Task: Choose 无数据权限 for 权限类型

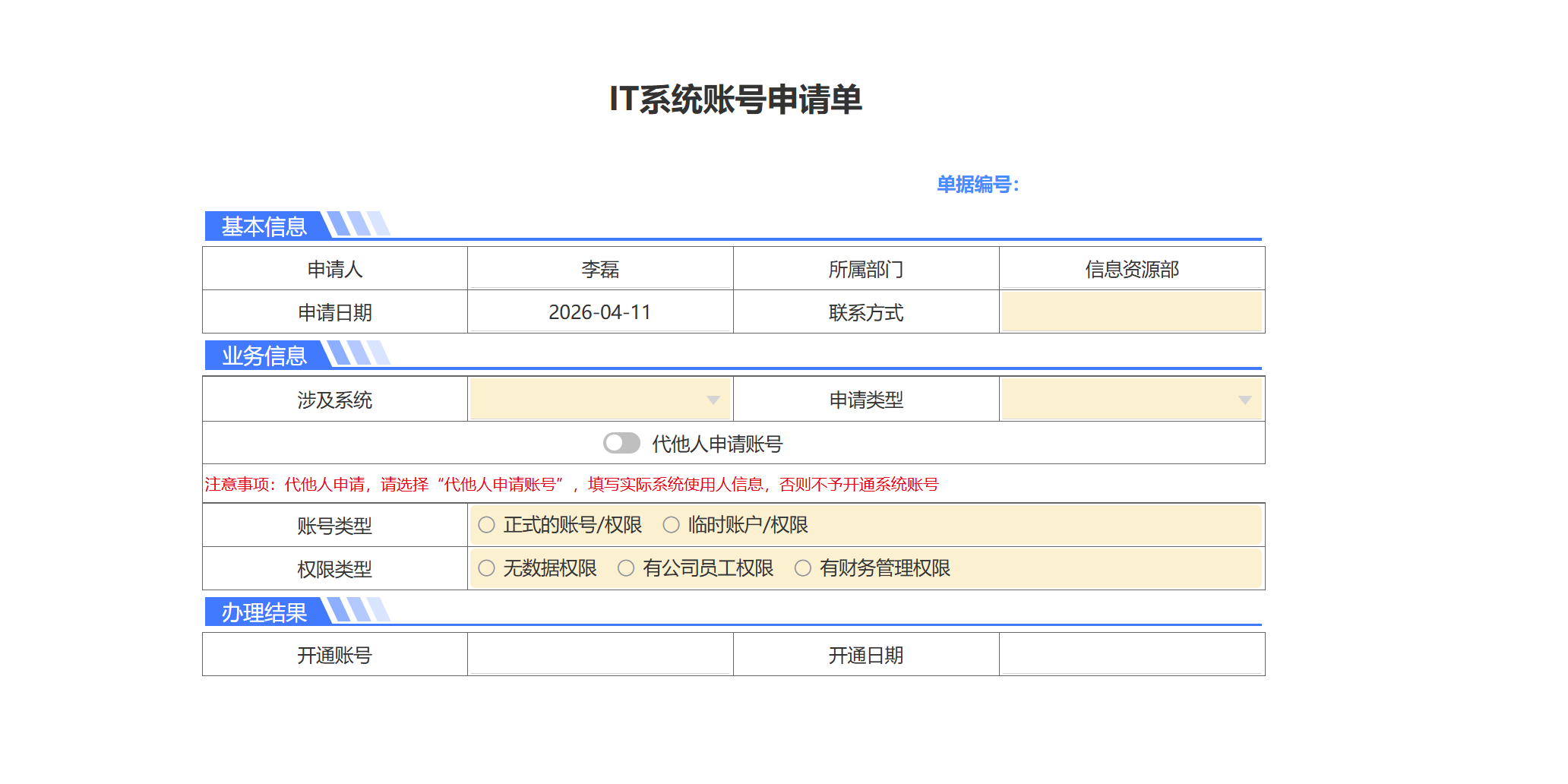Action: pos(486,567)
